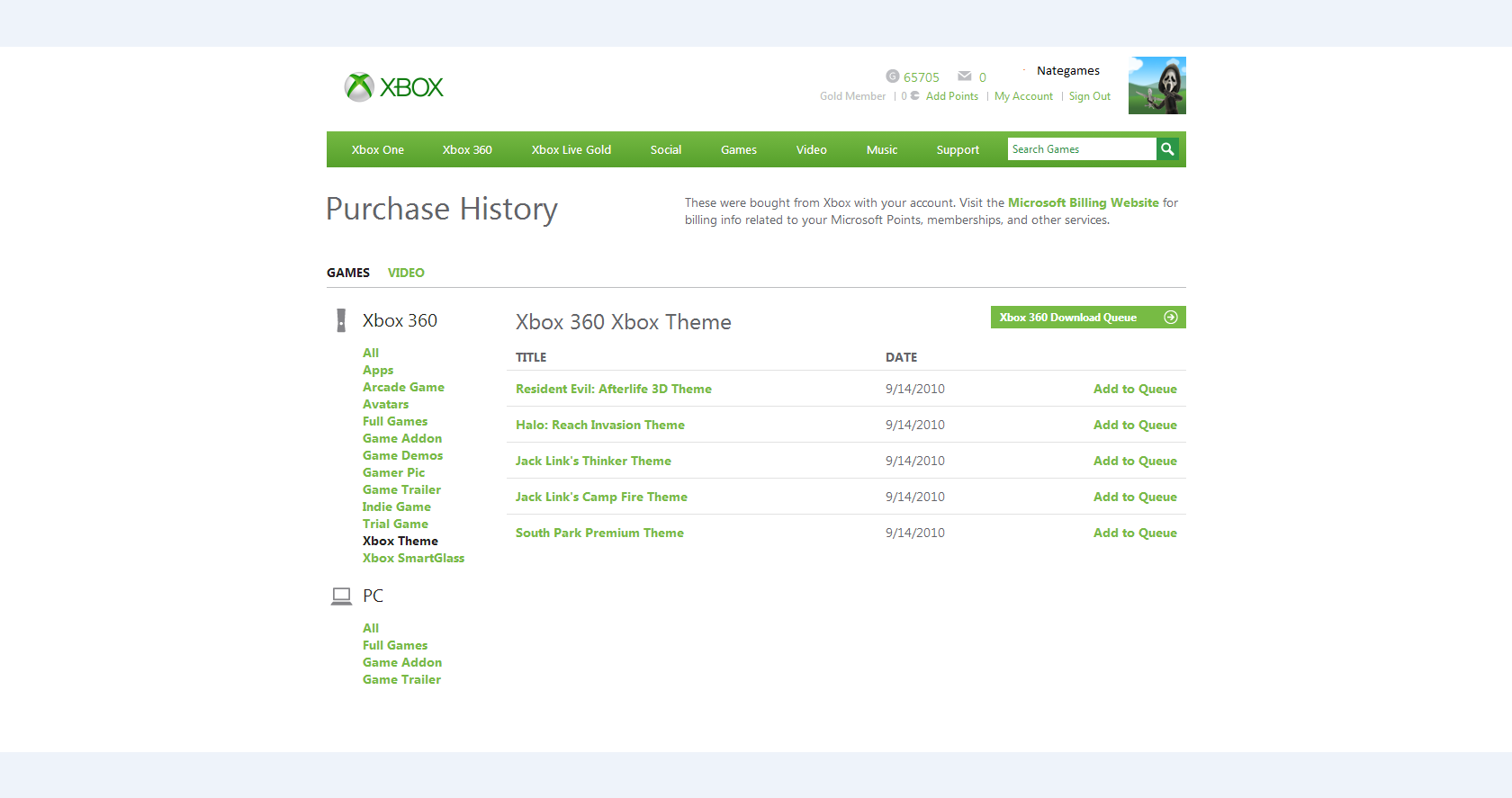Screen dimensions: 1512x798
Task: Click the gamerscore G icon
Action: pos(892,76)
